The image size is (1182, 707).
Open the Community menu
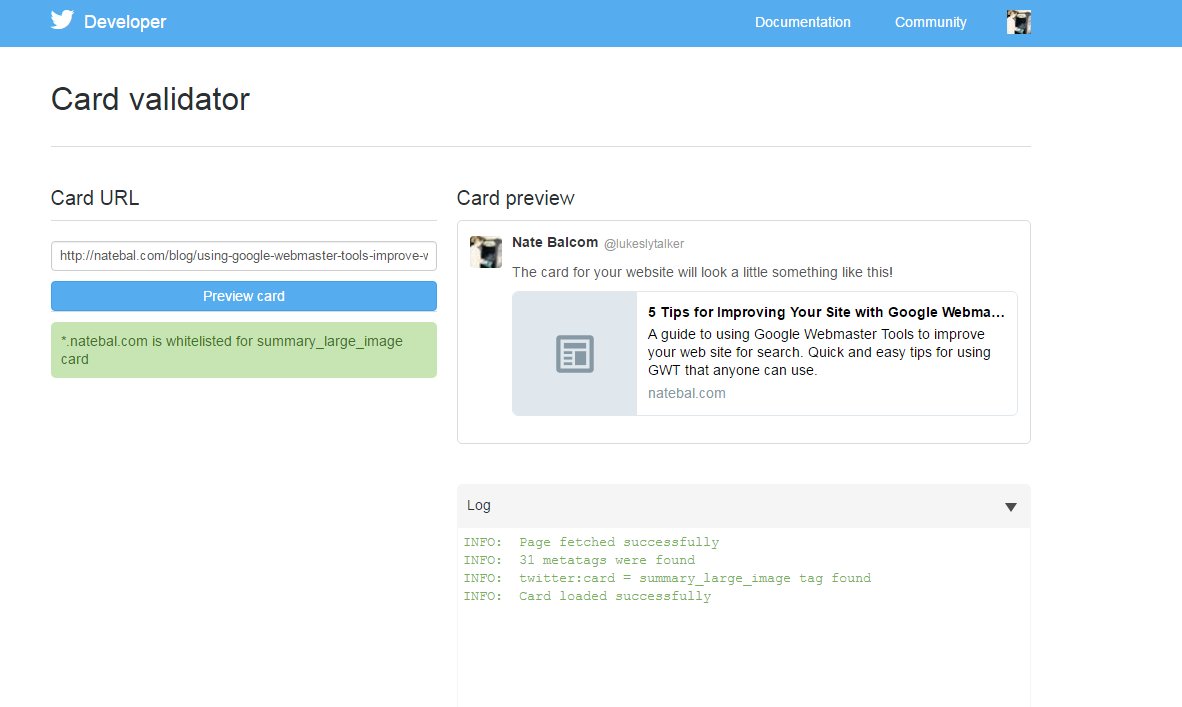point(930,23)
